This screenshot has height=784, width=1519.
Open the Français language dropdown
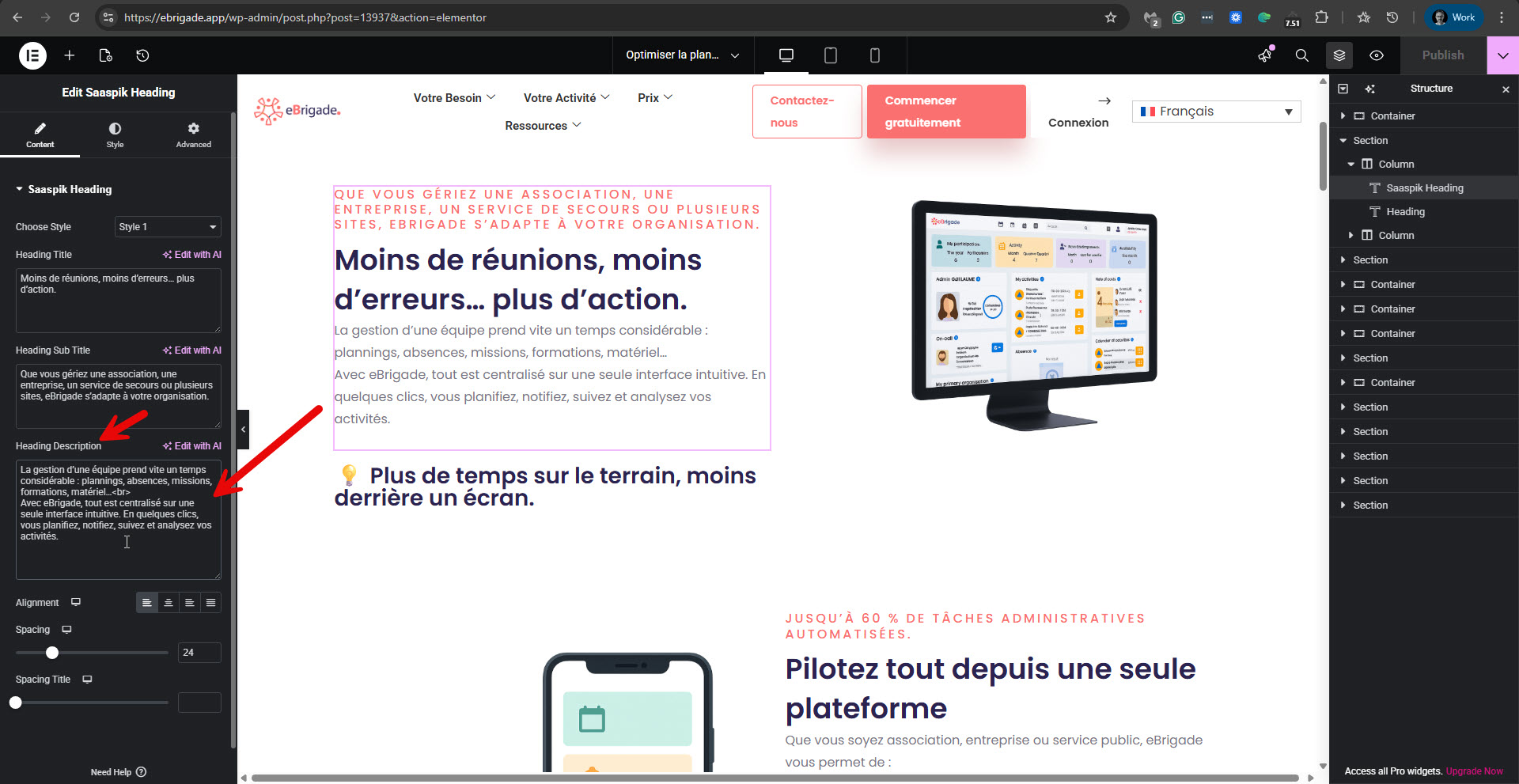pyautogui.click(x=1216, y=112)
